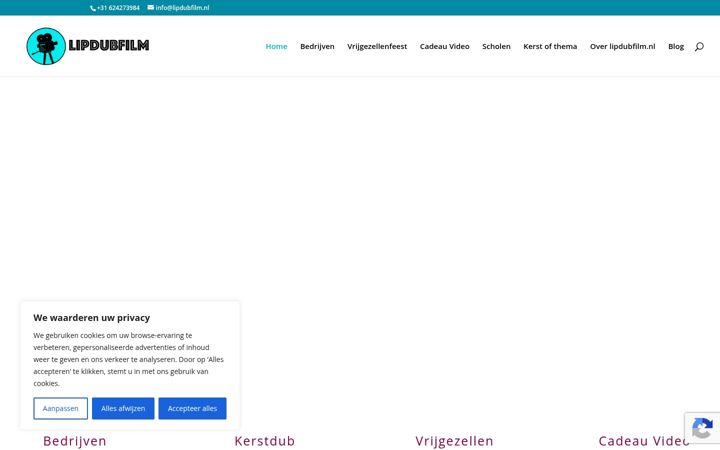Click 'We waarderen uw privacy' heading
Screen dimensions: 720x450
coord(92,318)
